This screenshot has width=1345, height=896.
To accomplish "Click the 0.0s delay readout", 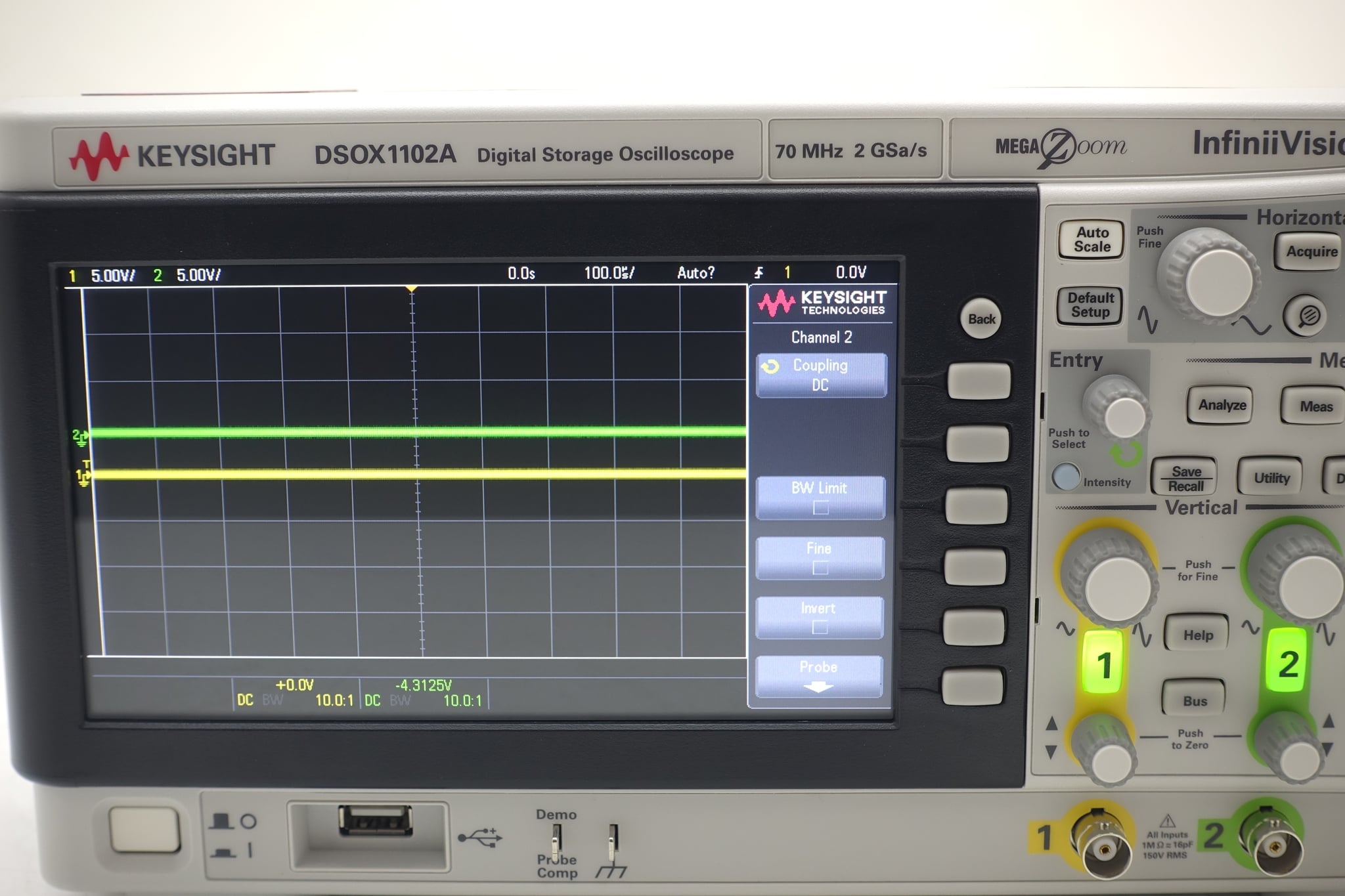I will pyautogui.click(x=521, y=273).
